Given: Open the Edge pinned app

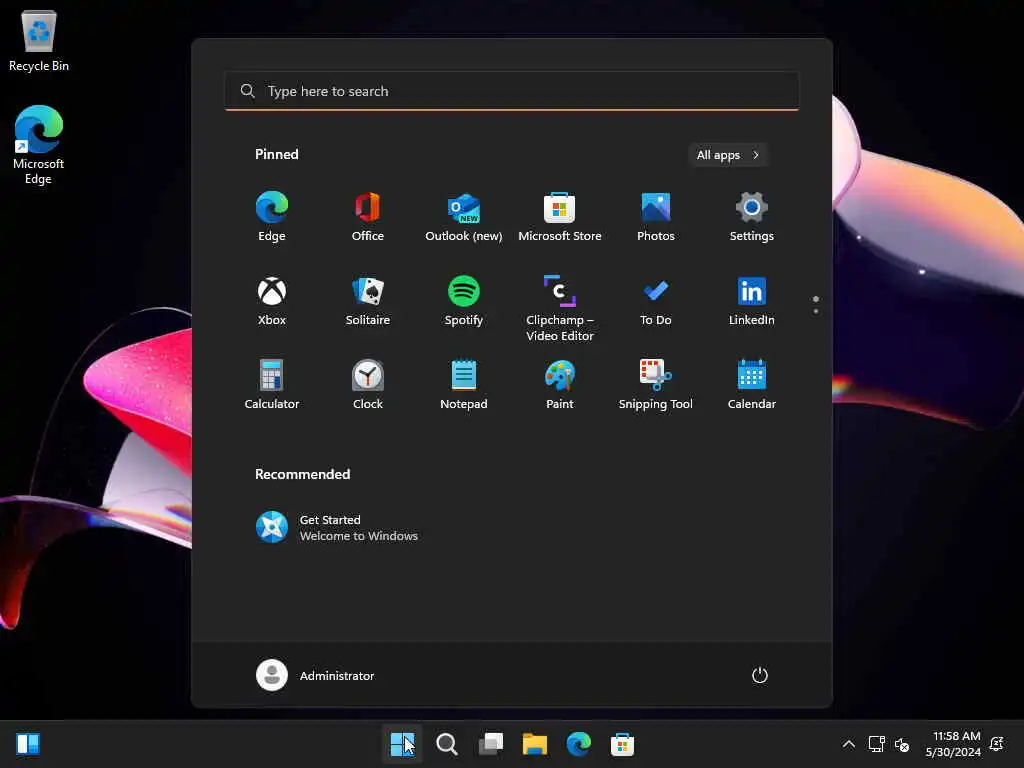Looking at the screenshot, I should point(272,217).
